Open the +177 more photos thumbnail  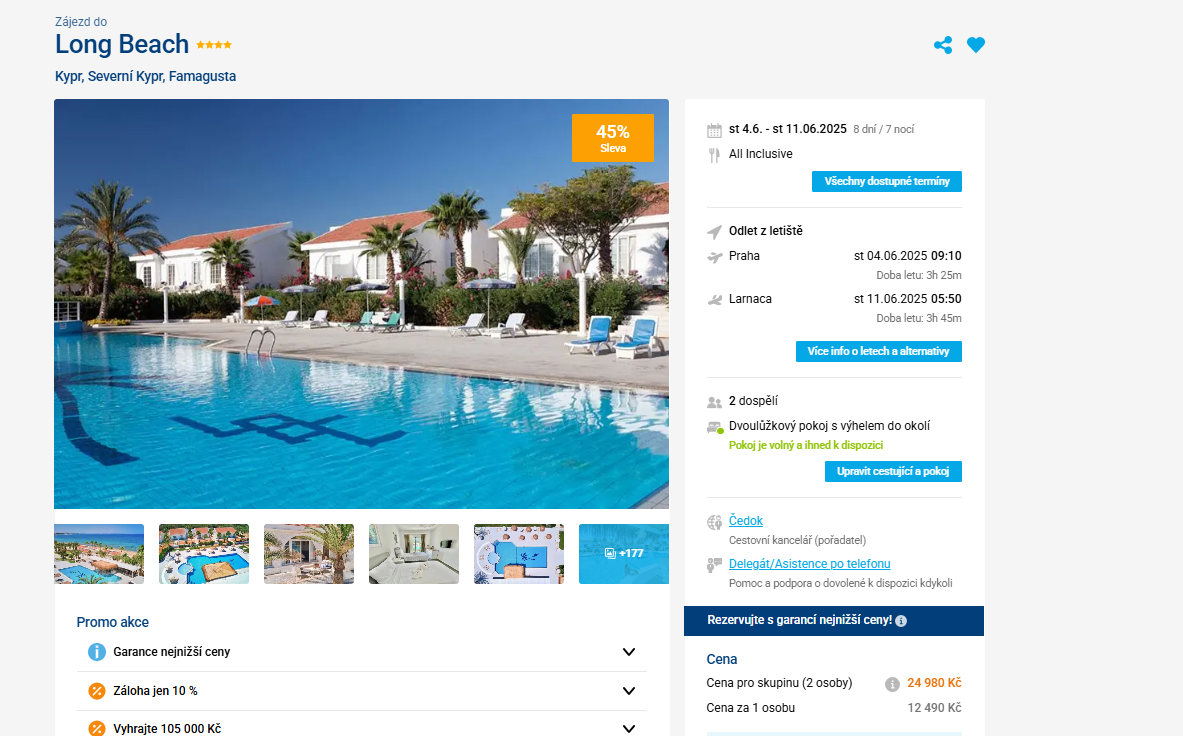tap(624, 554)
